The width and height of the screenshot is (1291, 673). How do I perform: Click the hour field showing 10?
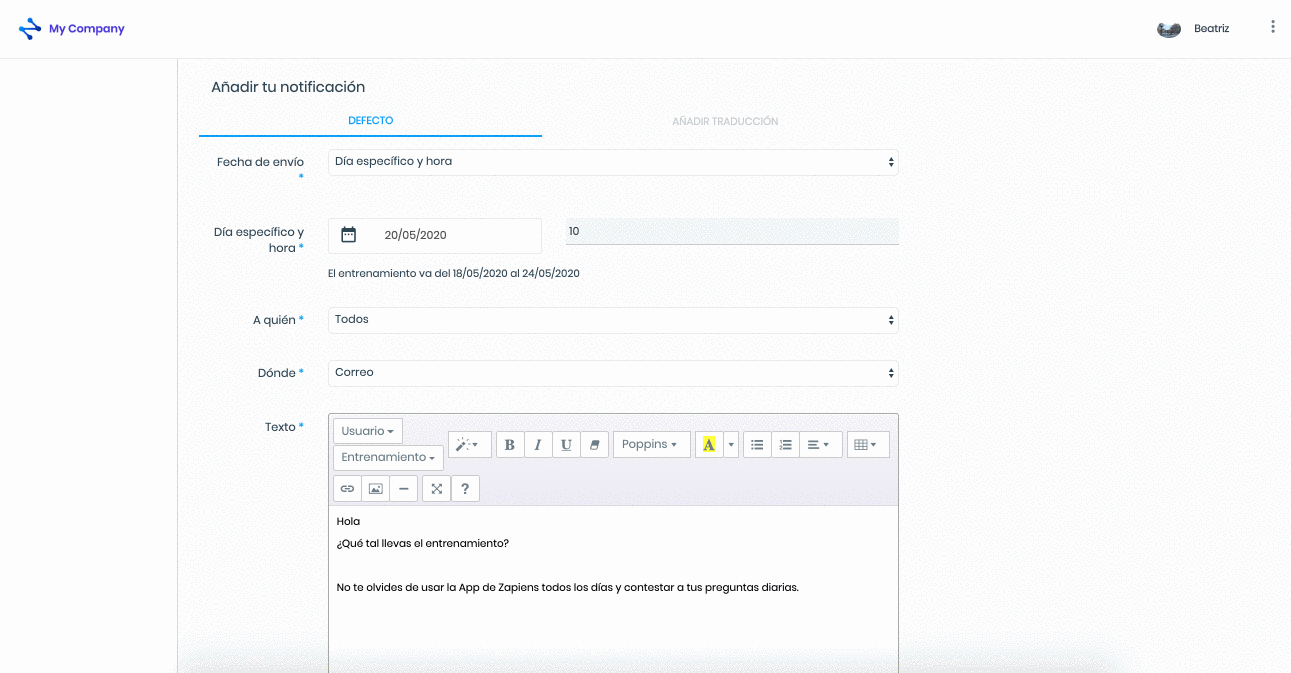732,231
